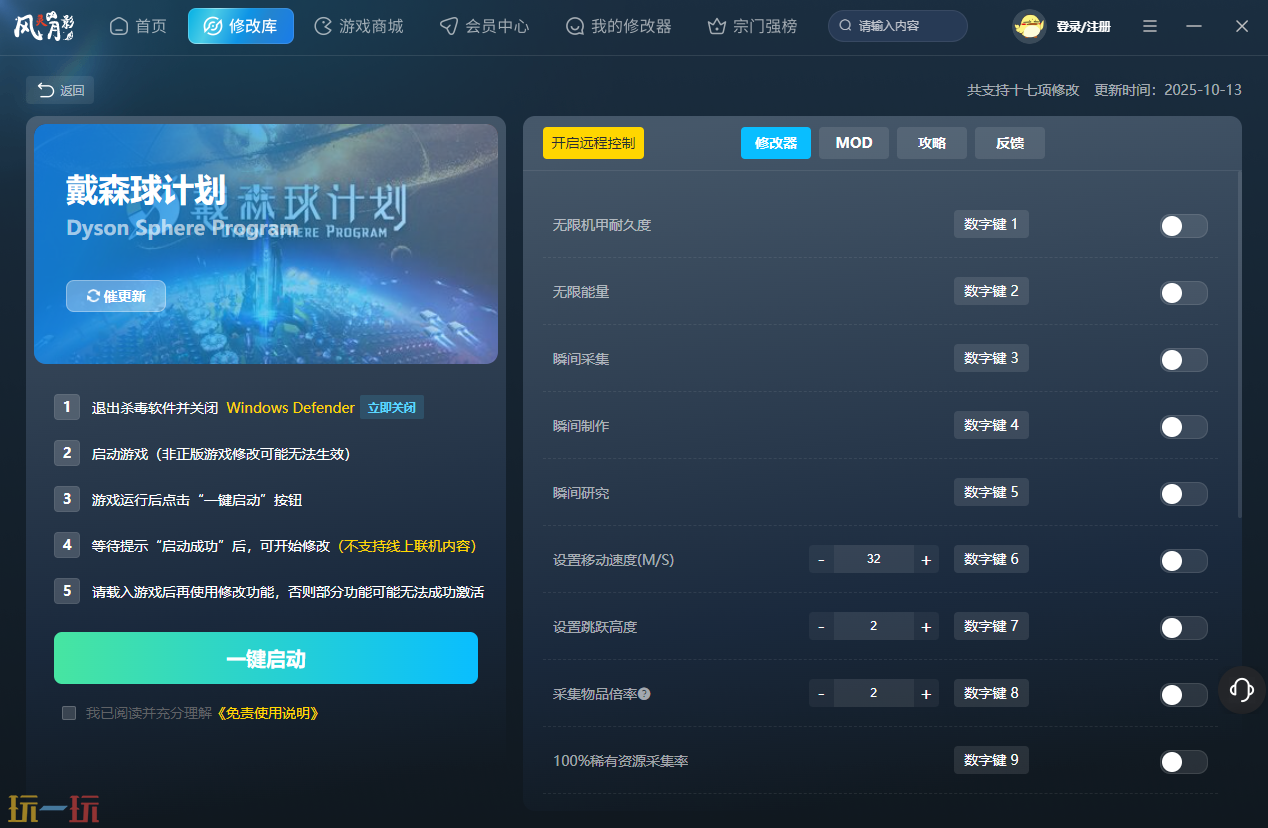
Task: Click 数字键 3 hotkey button
Action: pos(991,358)
